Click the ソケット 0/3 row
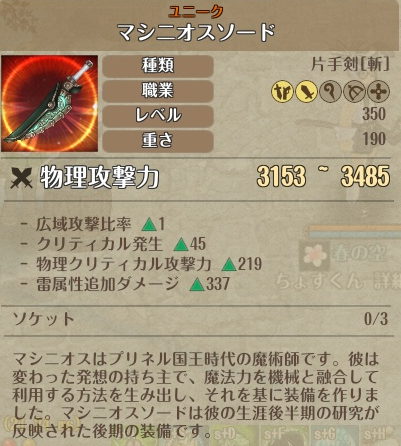The width and height of the screenshot is (401, 446). tap(200, 319)
